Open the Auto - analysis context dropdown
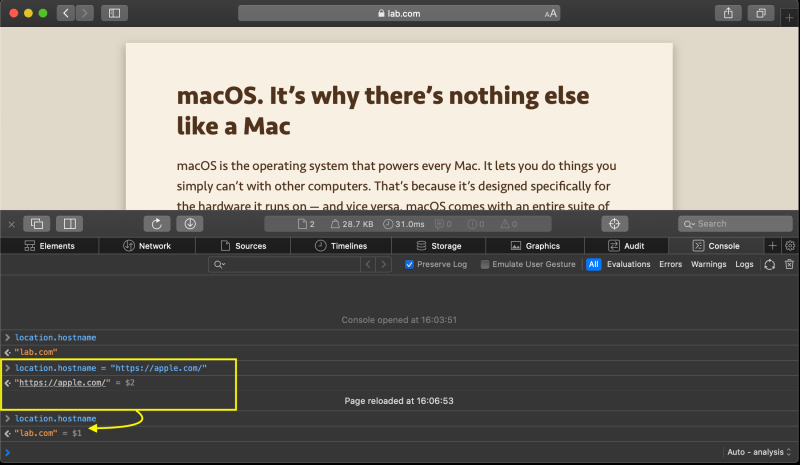Screen dimensions: 800x465 pyautogui.click(x=759, y=452)
